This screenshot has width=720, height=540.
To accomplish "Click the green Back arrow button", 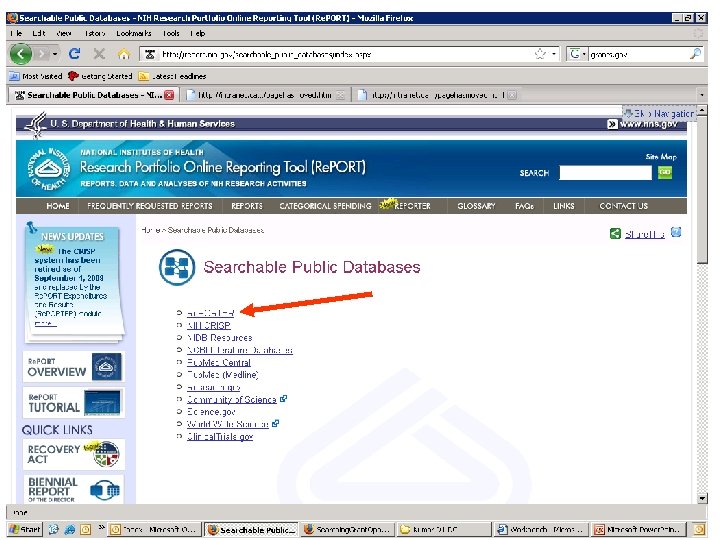I will 21,54.
